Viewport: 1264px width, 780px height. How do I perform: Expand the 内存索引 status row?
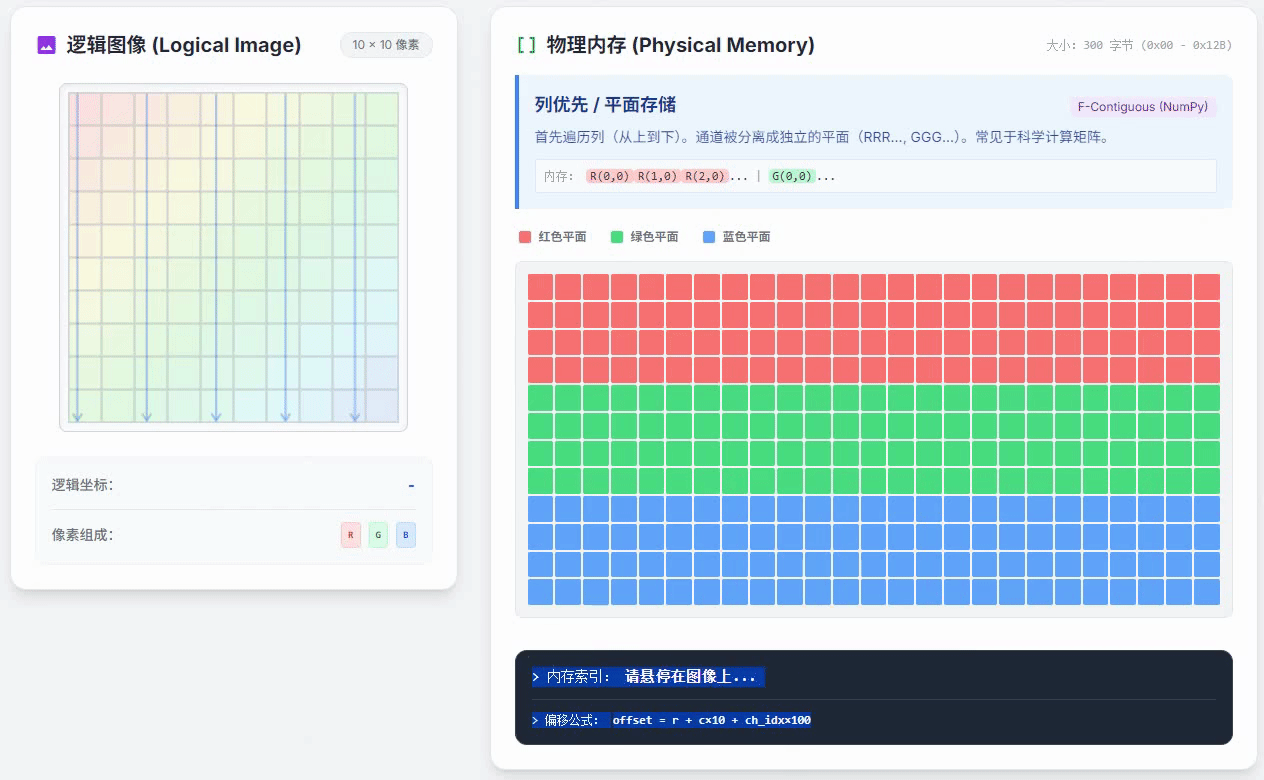648,677
